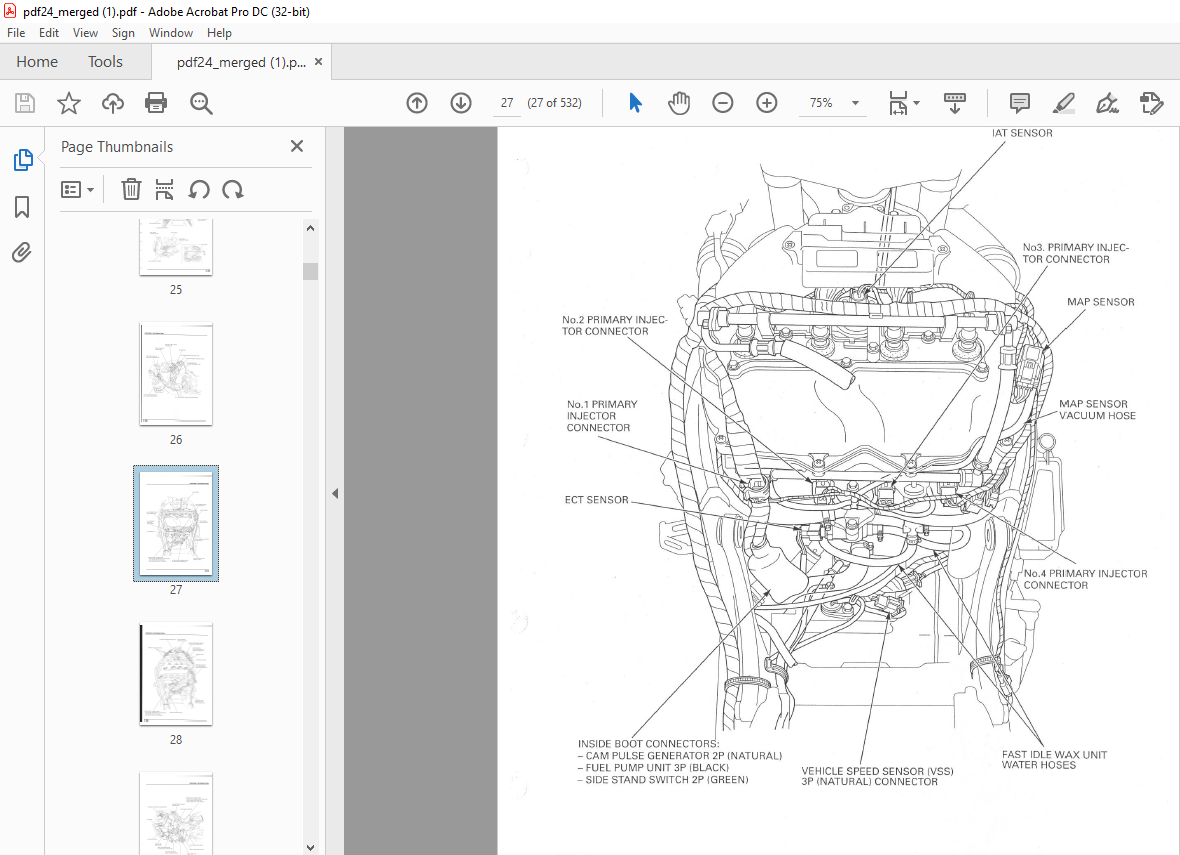Activate the Selection arrow tool
This screenshot has height=855, width=1180.
click(635, 103)
